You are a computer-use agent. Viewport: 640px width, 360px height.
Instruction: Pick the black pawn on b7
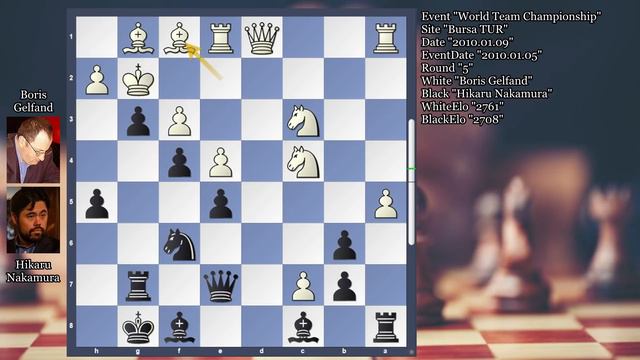click(344, 286)
